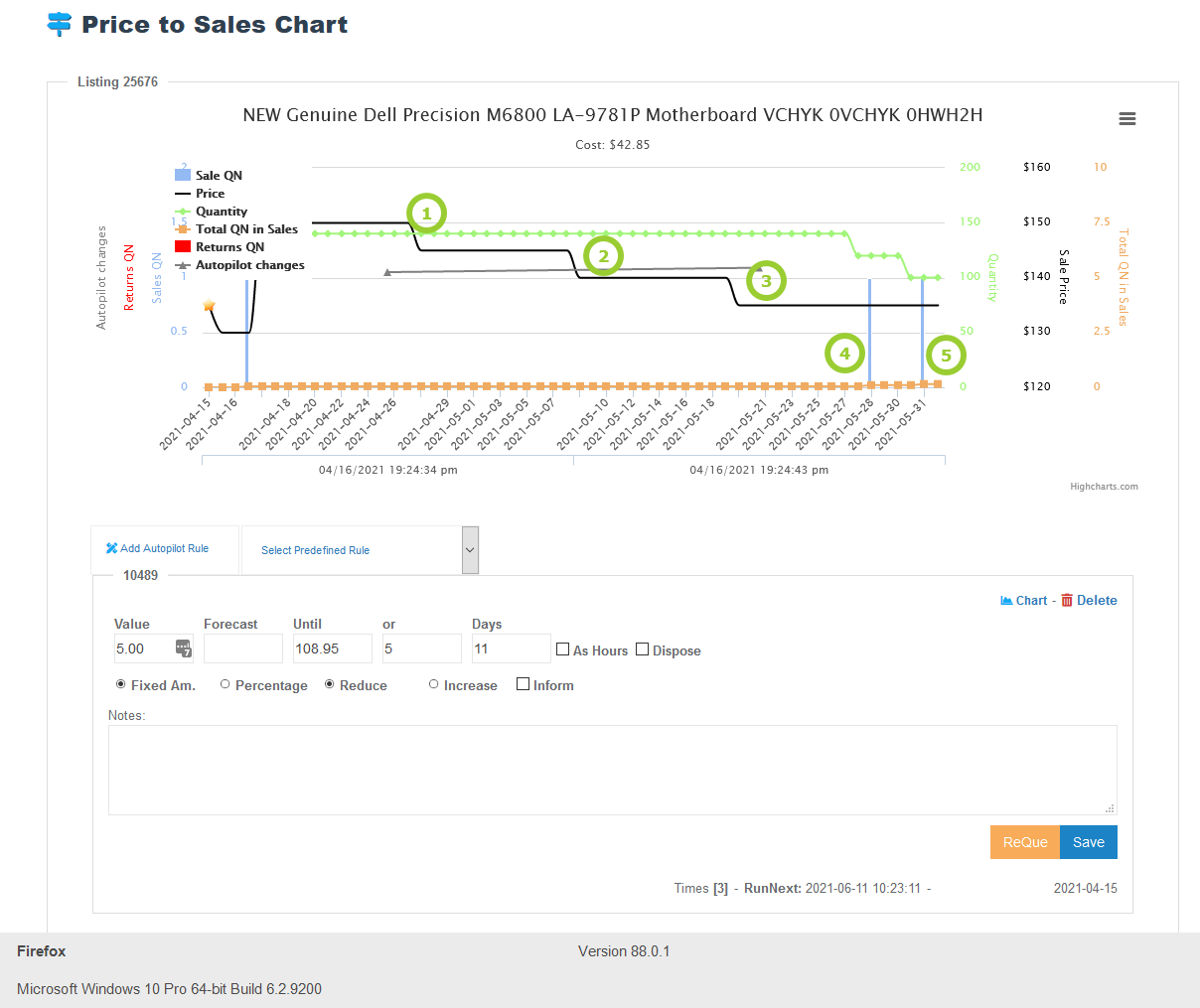Click the calculator icon in Value field
This screenshot has width=1200, height=1008.
183,648
